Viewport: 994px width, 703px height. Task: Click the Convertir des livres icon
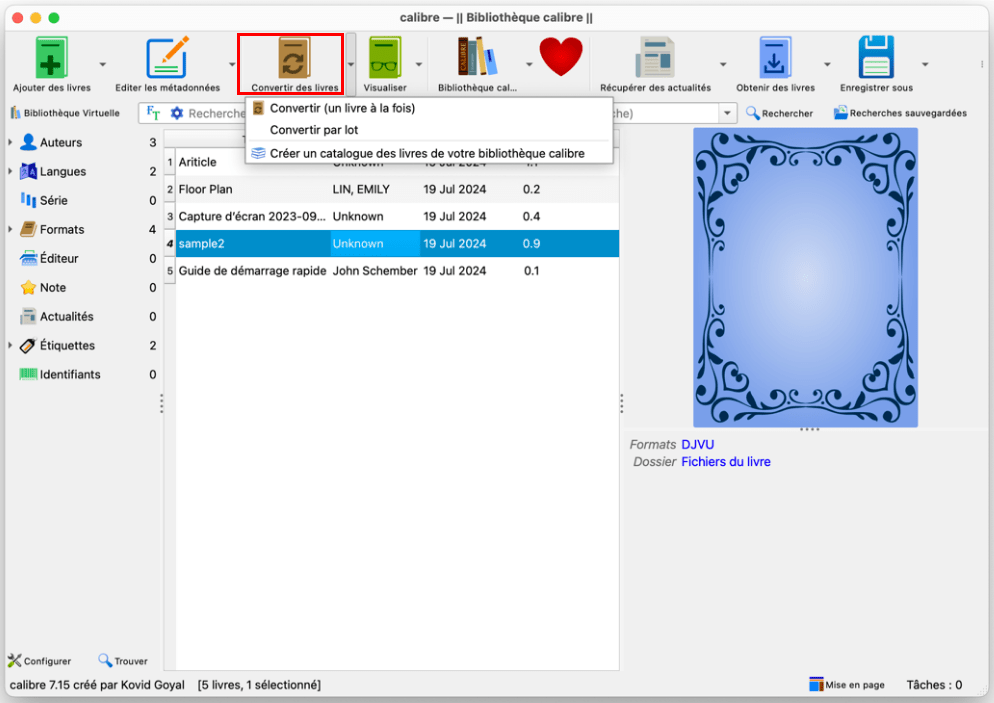click(x=294, y=58)
